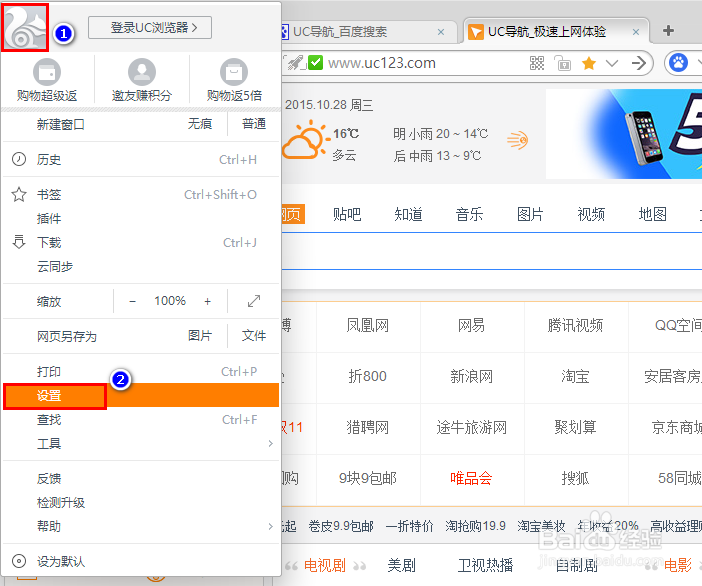Open the 途牛旅游网 site link
Screen dimensions: 702x586
(471, 427)
